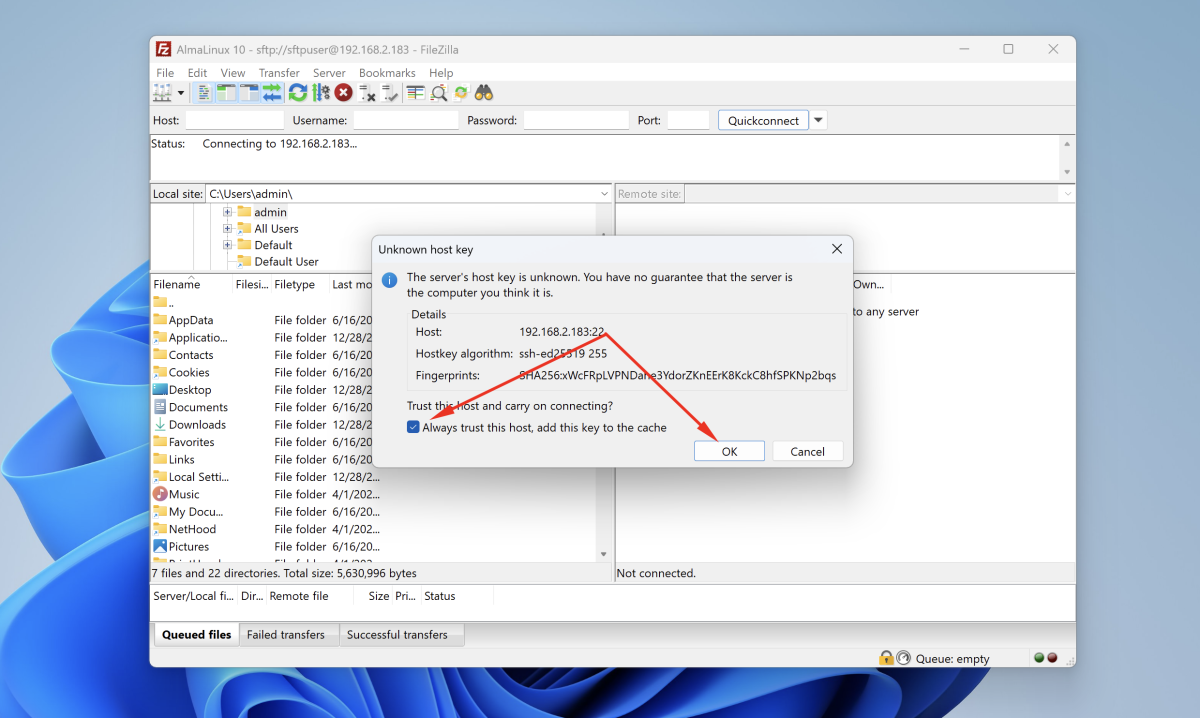This screenshot has width=1200, height=718.
Task: Cancel current operation with red X icon
Action: 343,93
